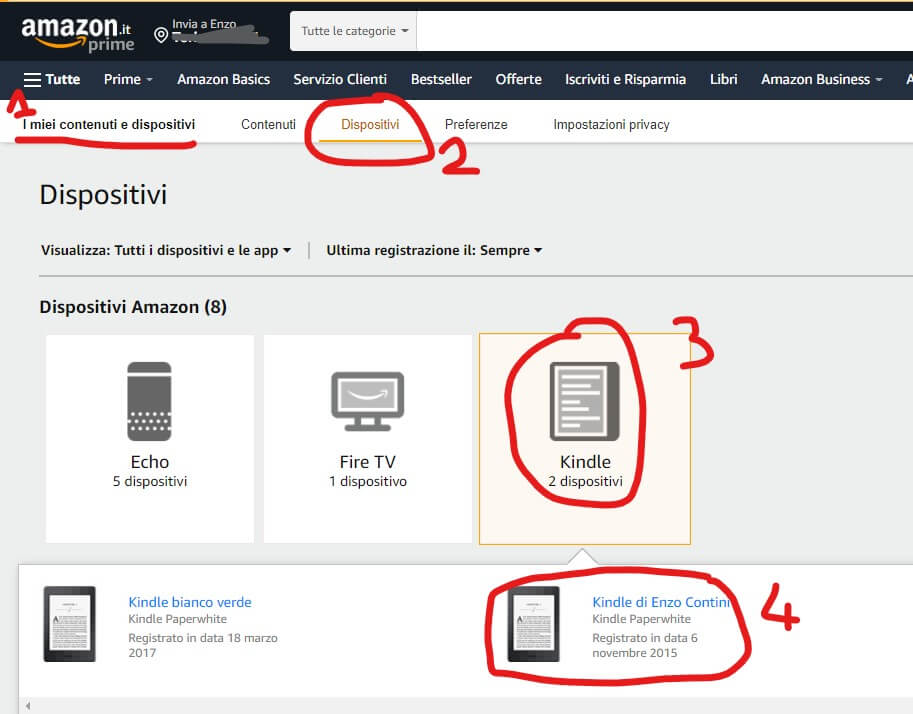The height and width of the screenshot is (714, 913).
Task: Select the Kindle e-reader category icon
Action: pyautogui.click(x=585, y=401)
